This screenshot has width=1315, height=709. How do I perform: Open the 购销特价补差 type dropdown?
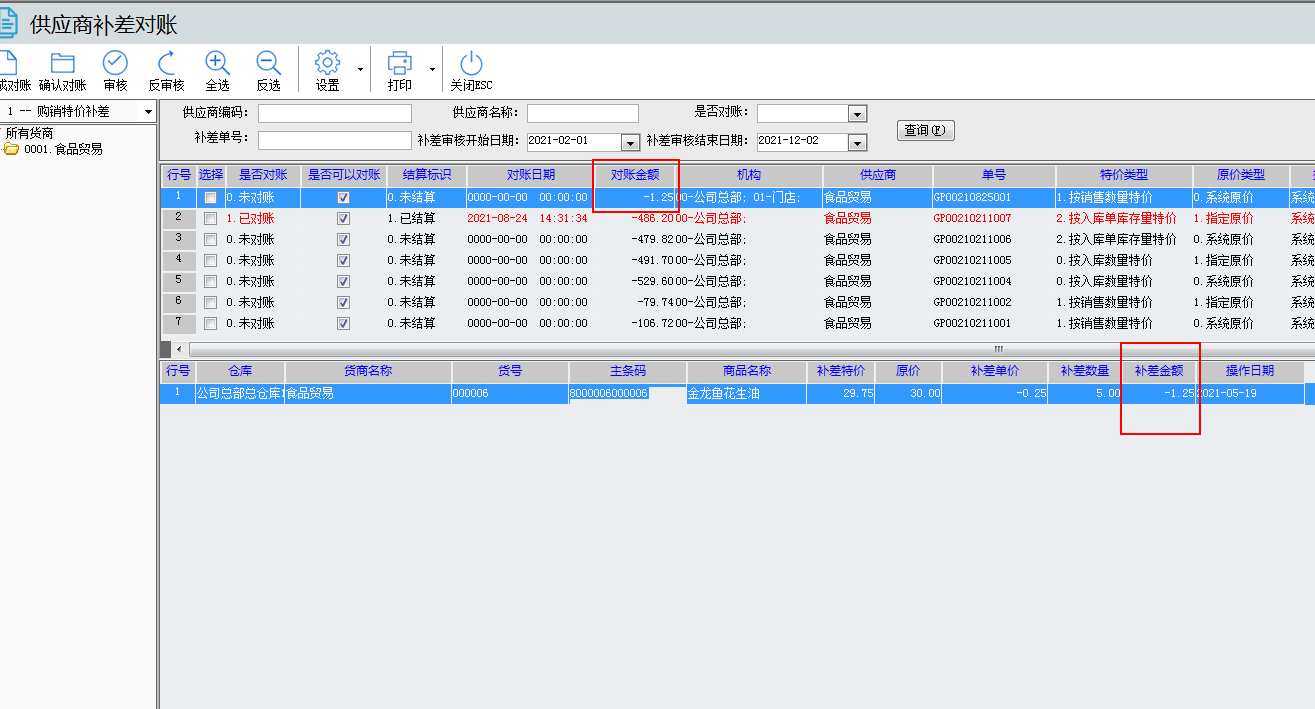pyautogui.click(x=148, y=112)
